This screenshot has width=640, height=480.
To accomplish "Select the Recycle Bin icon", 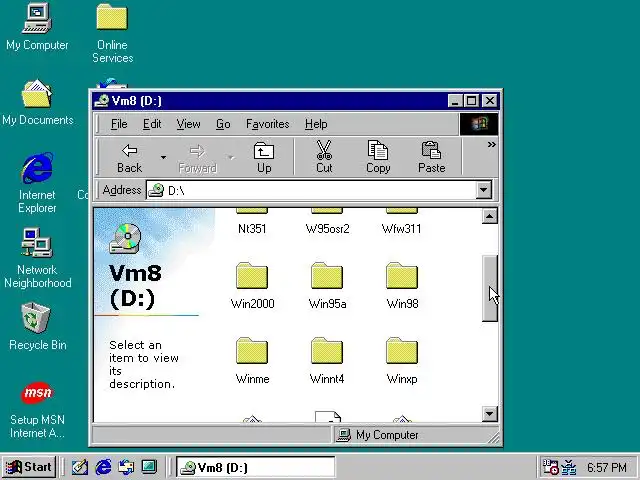I will pos(37,327).
